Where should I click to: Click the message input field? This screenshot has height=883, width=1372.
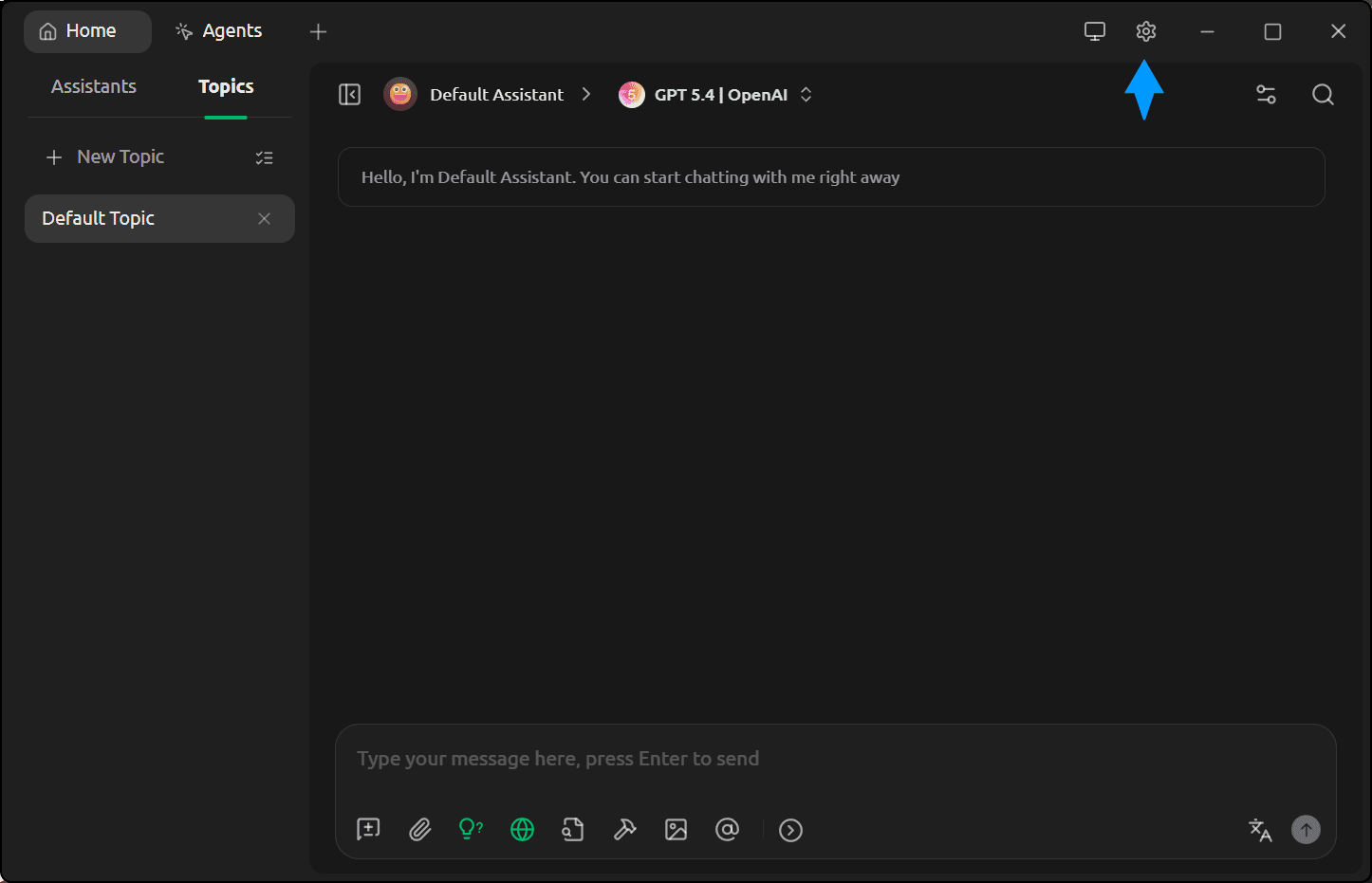point(835,759)
